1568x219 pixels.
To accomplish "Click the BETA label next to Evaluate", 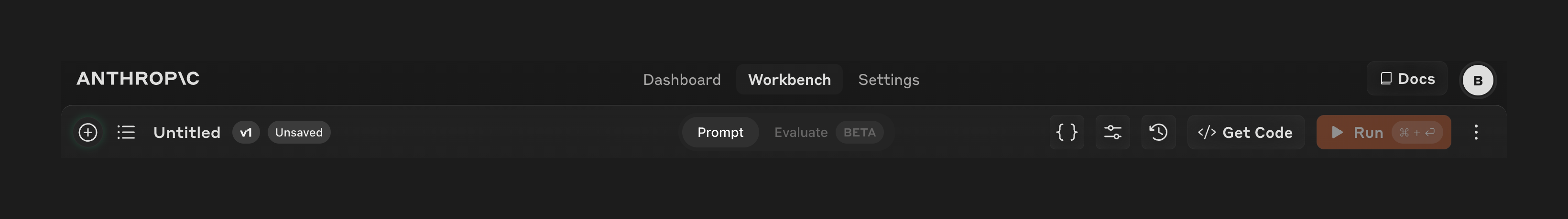I will [x=859, y=132].
